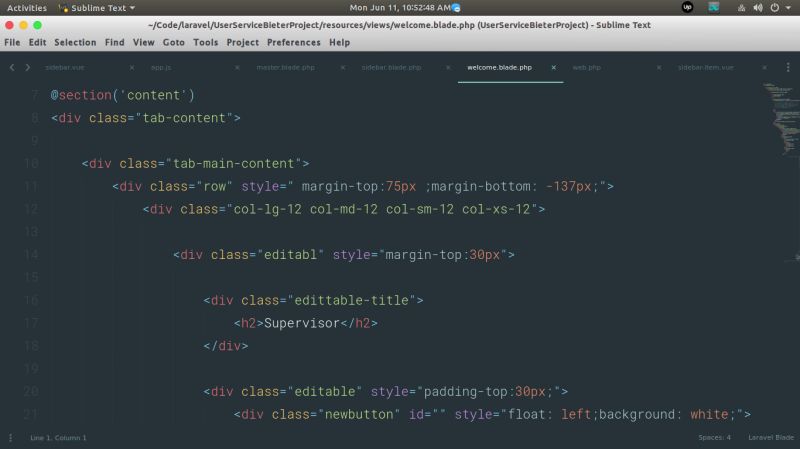800x449 pixels.
Task: Close the welcome.blade.php tab
Action: [554, 67]
